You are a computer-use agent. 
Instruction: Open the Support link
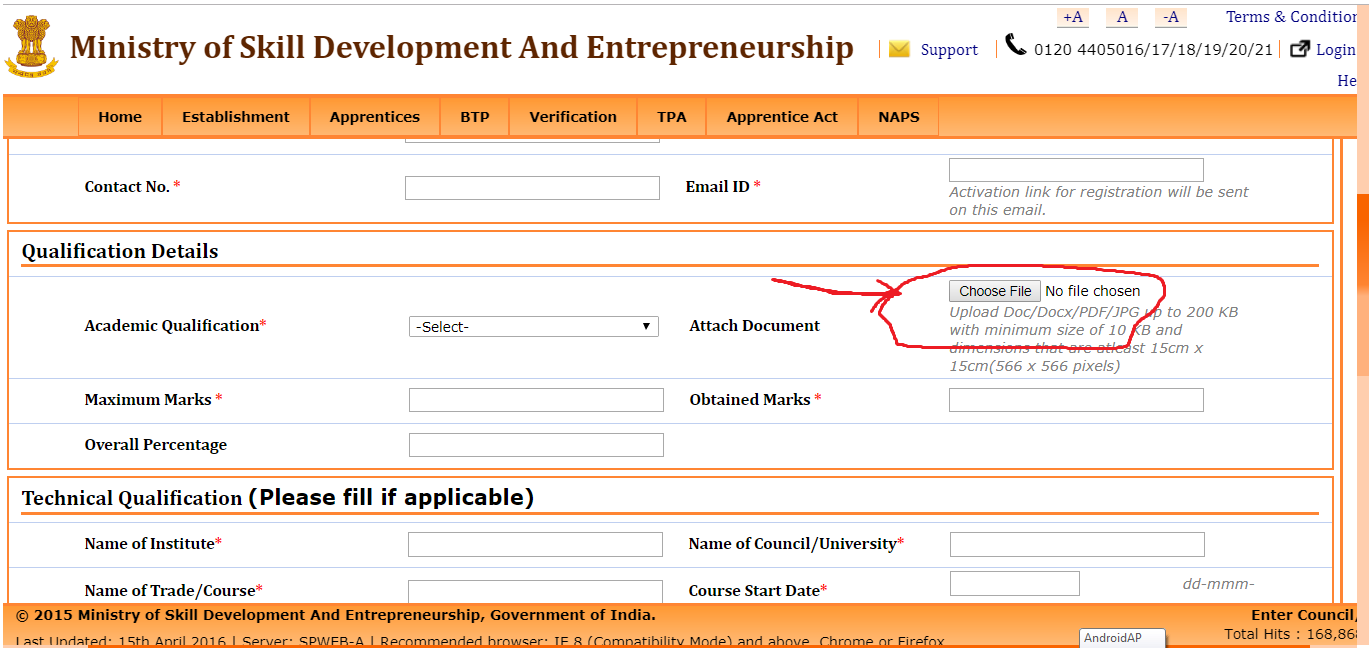click(949, 50)
